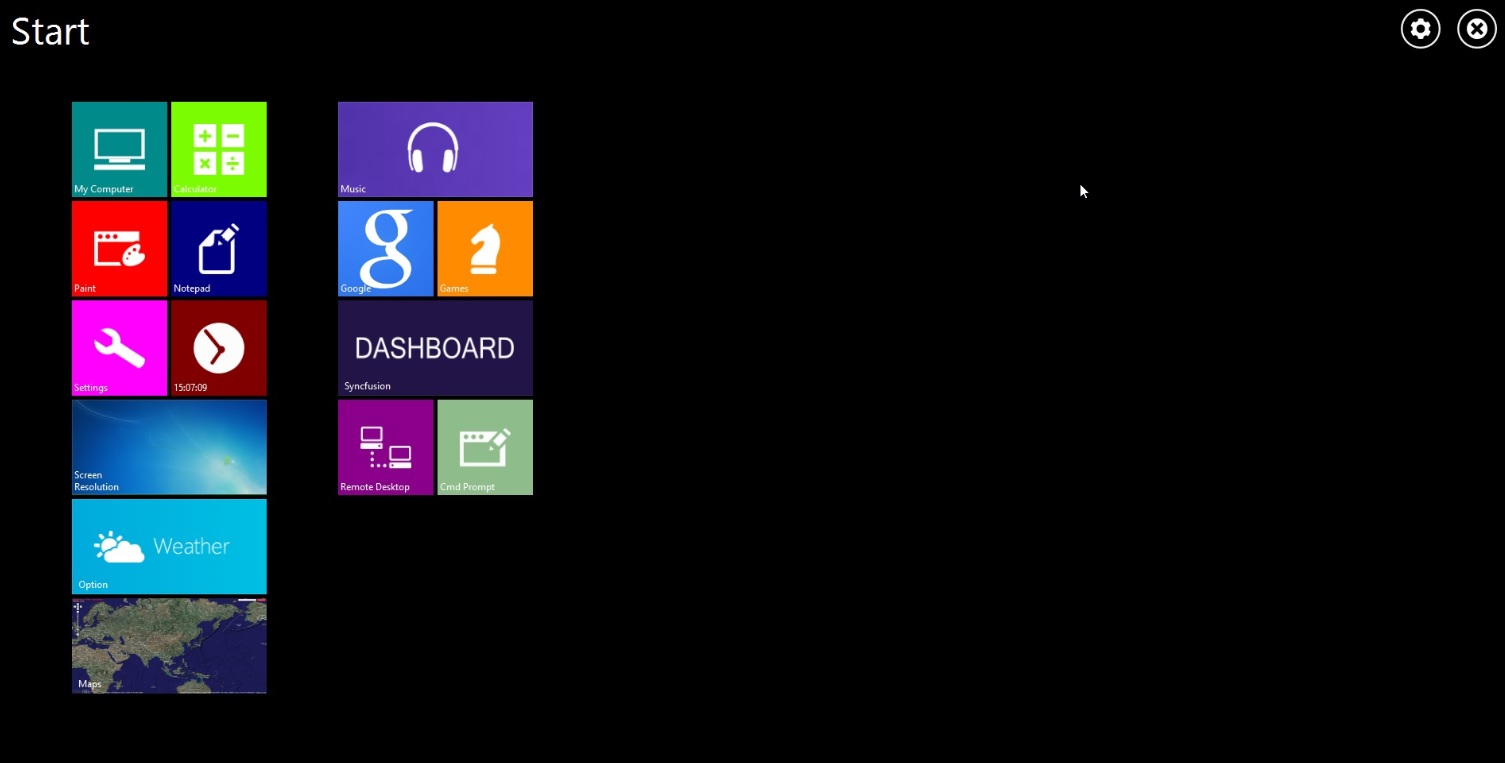Open the Google tile
1505x763 pixels.
point(385,248)
